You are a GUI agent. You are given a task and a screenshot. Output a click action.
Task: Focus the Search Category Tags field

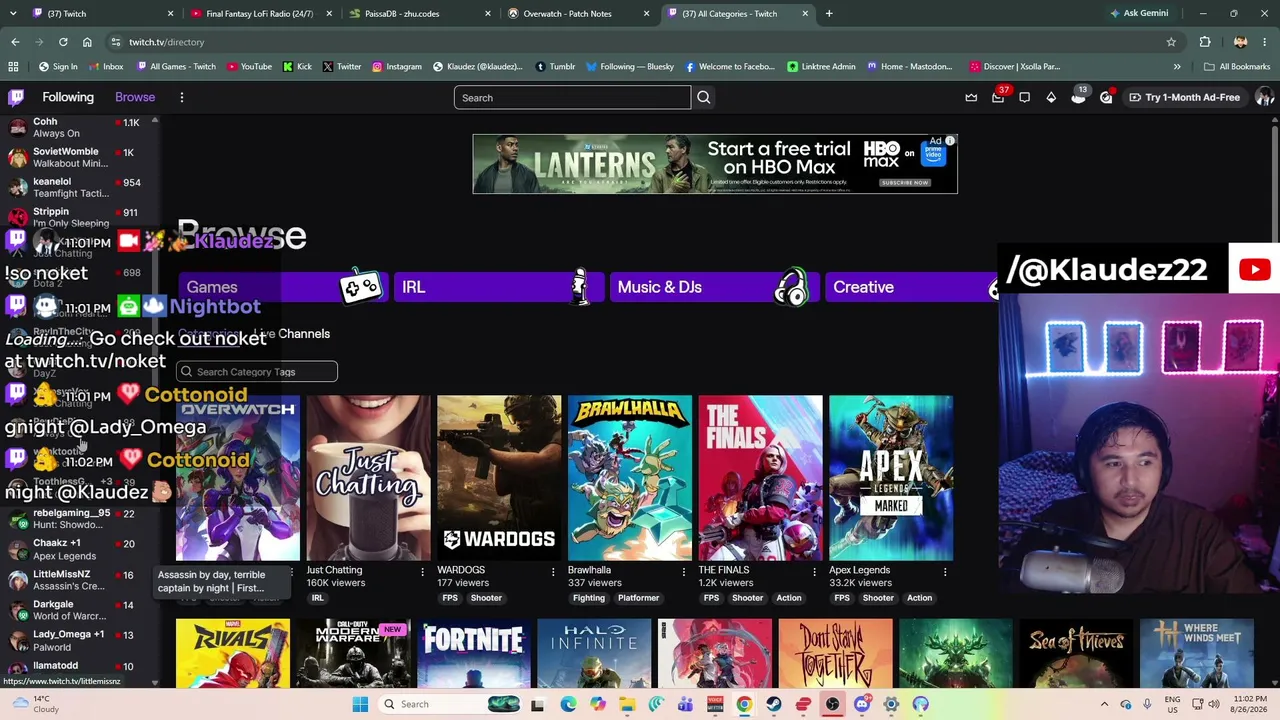[x=257, y=372]
